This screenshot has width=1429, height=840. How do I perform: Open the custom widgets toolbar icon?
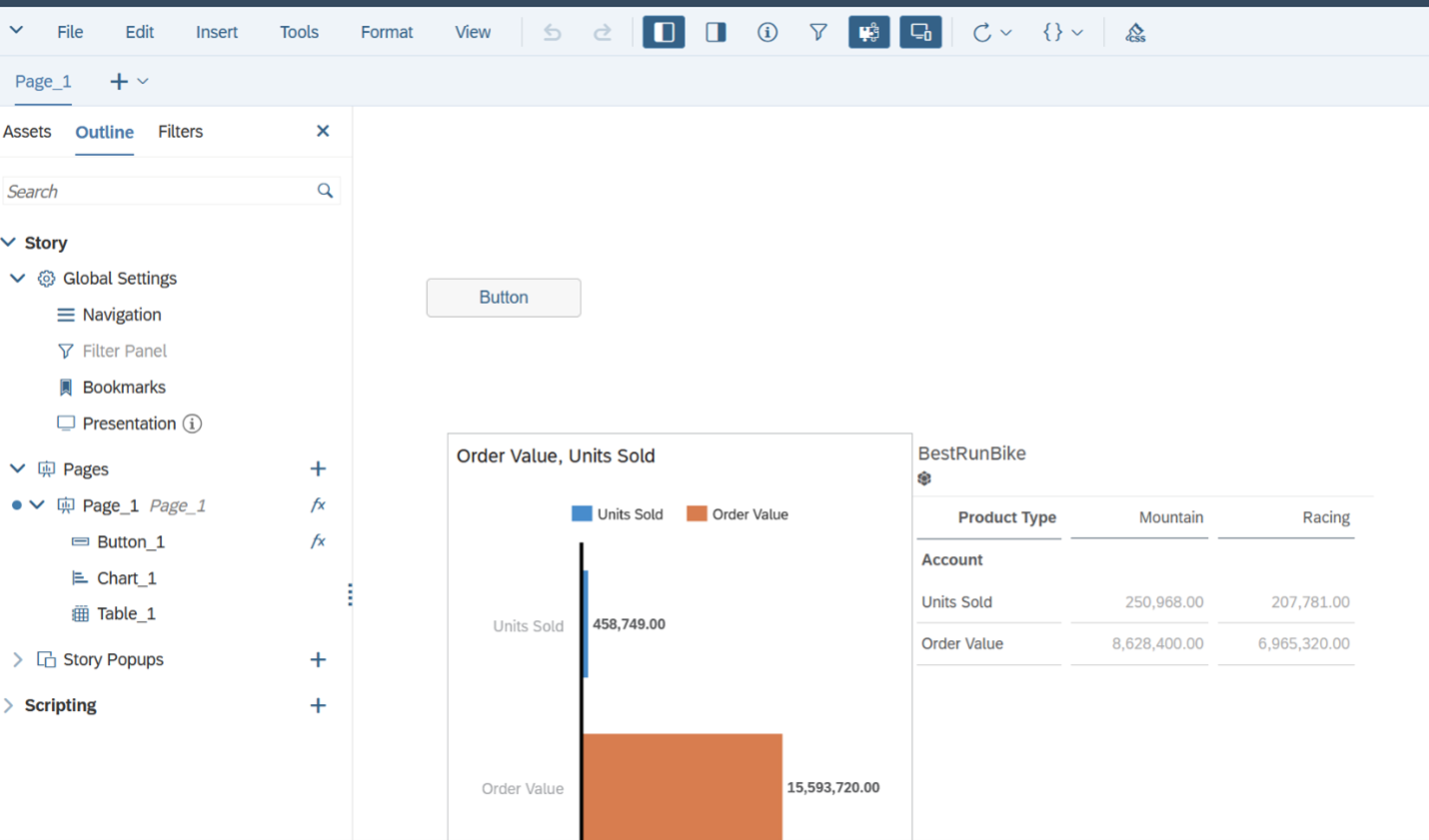[868, 31]
